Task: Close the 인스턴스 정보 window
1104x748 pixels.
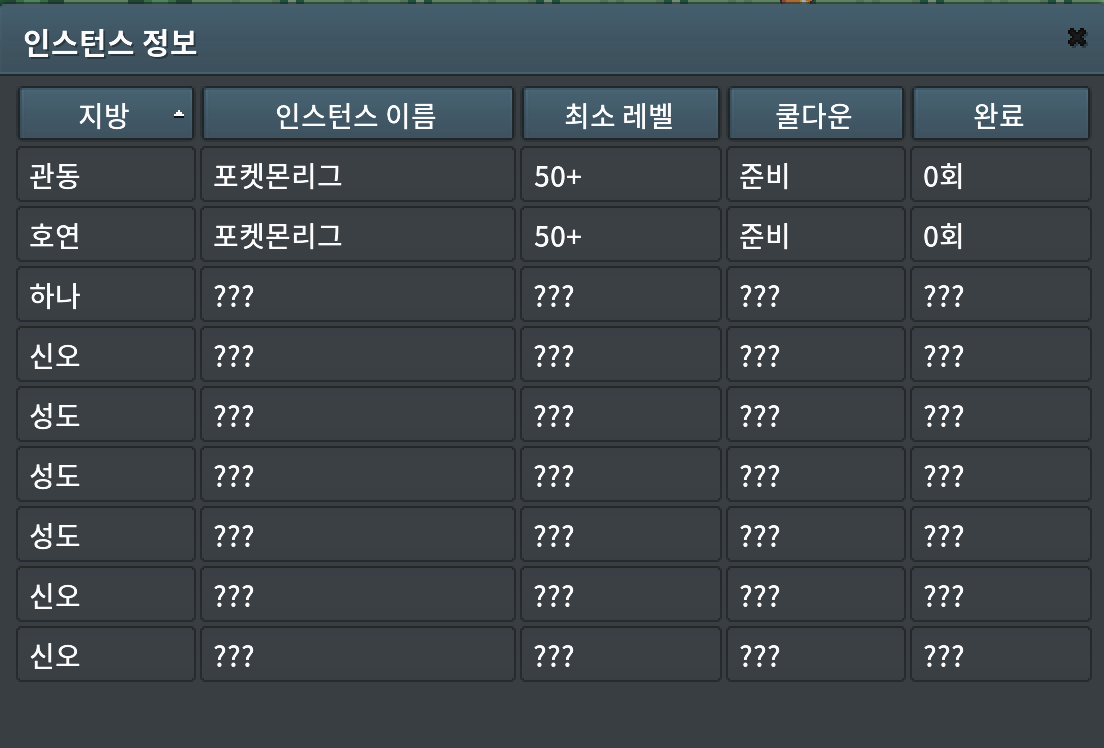Action: 1076,38
